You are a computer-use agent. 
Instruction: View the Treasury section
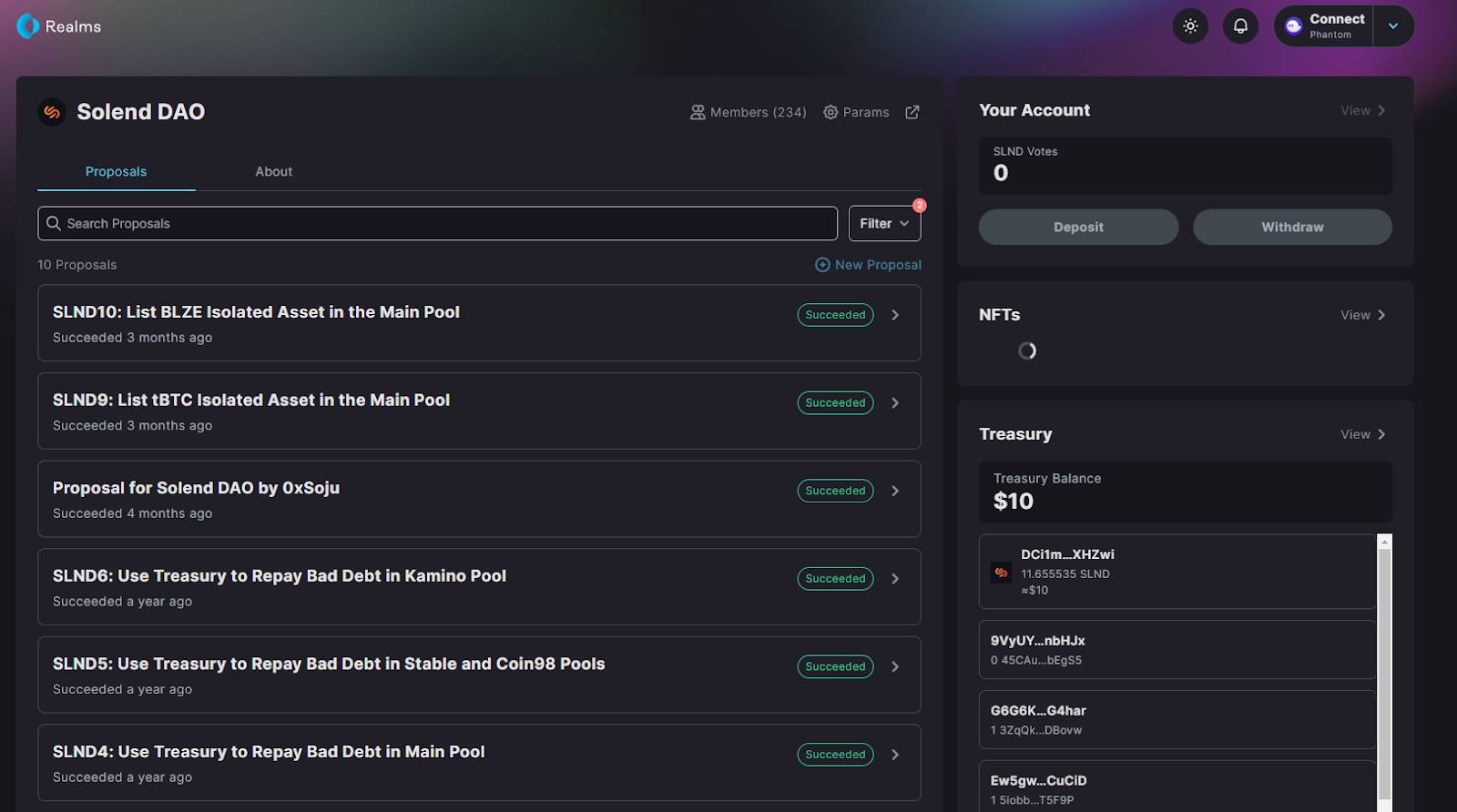coord(1363,434)
